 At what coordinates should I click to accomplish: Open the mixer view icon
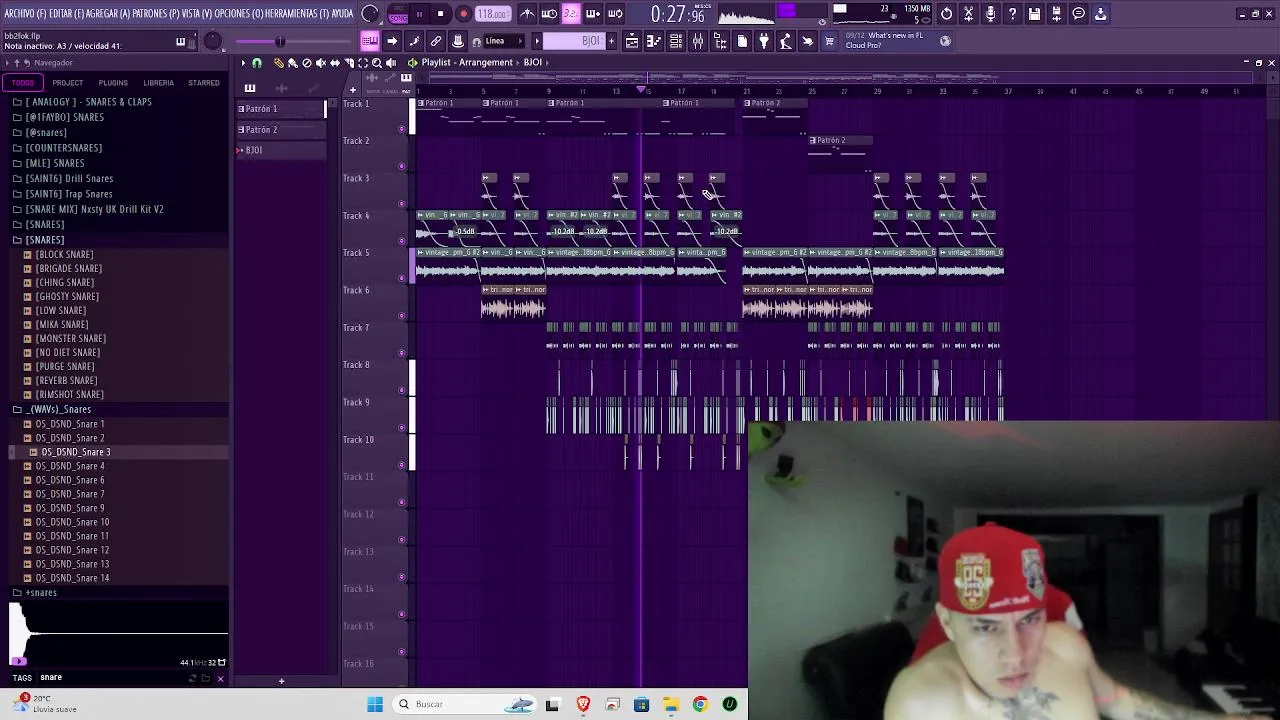697,41
